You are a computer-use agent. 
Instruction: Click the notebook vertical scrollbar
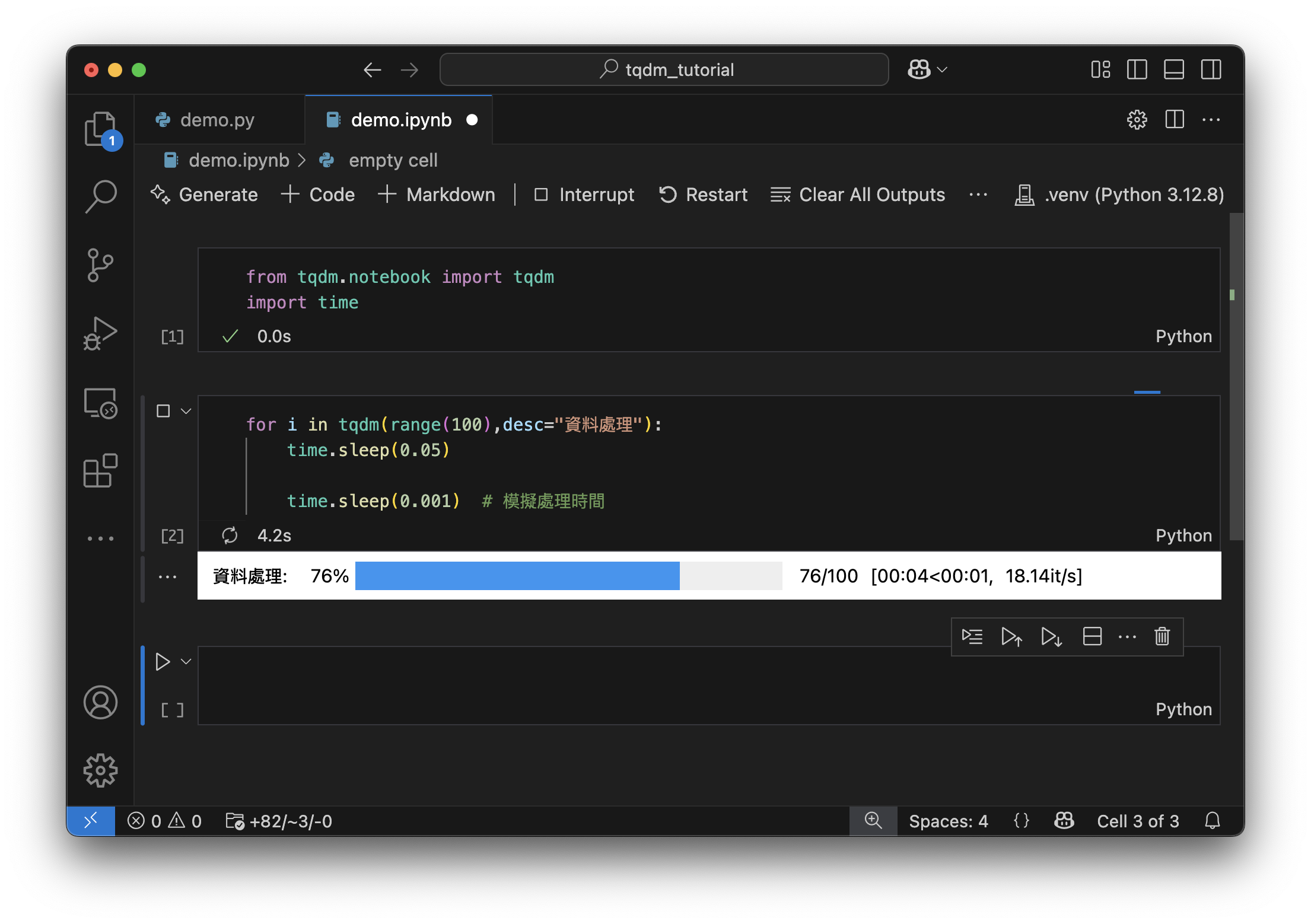[x=1236, y=377]
